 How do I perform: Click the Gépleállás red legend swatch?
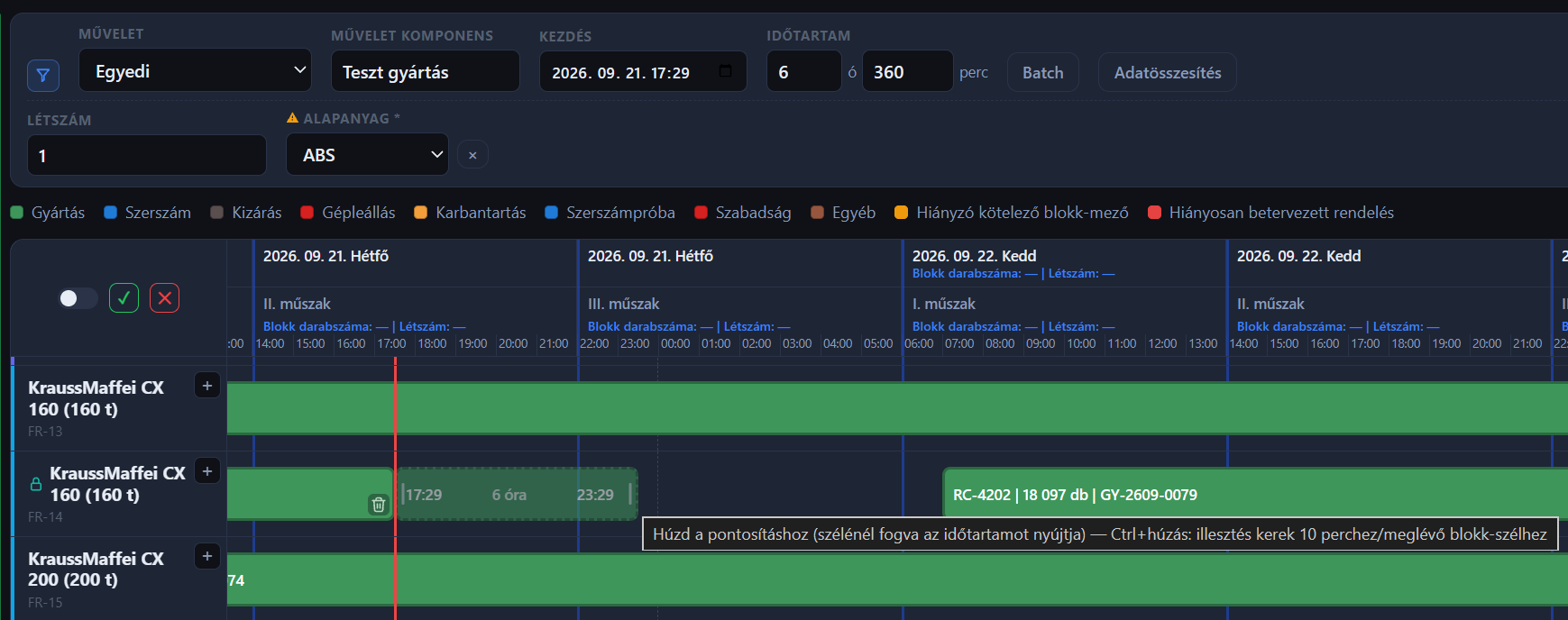[307, 213]
